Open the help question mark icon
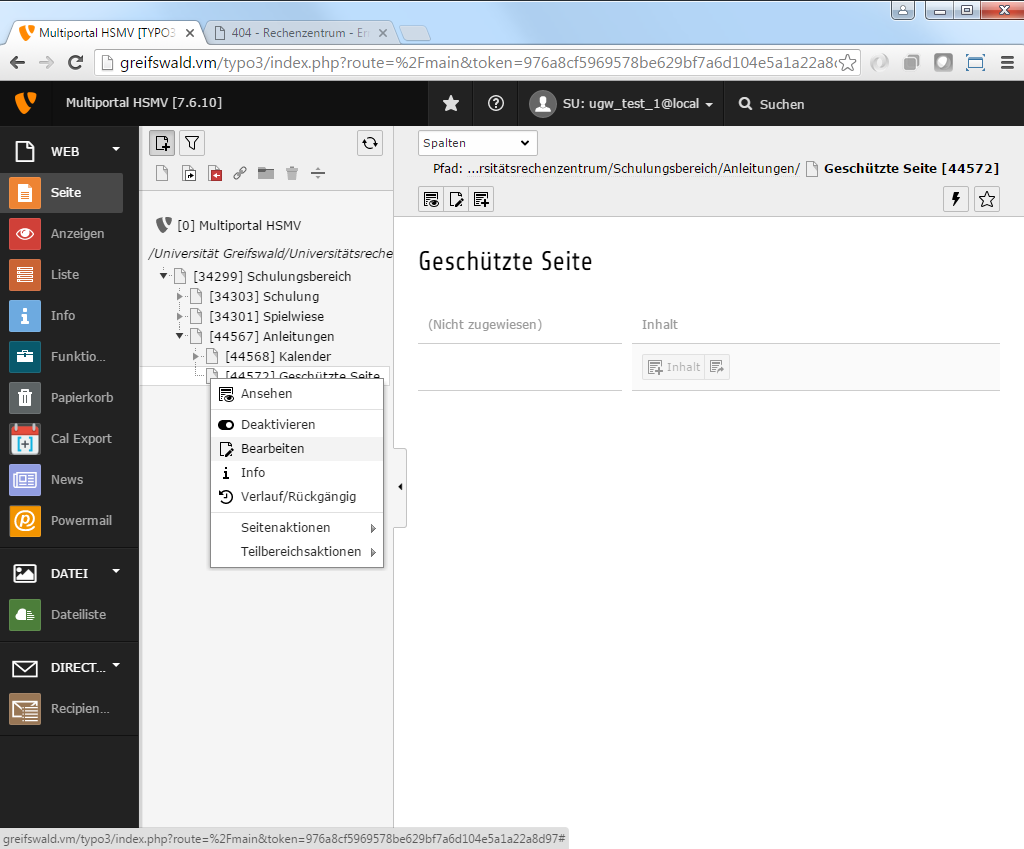The height and width of the screenshot is (849, 1024). pyautogui.click(x=495, y=104)
